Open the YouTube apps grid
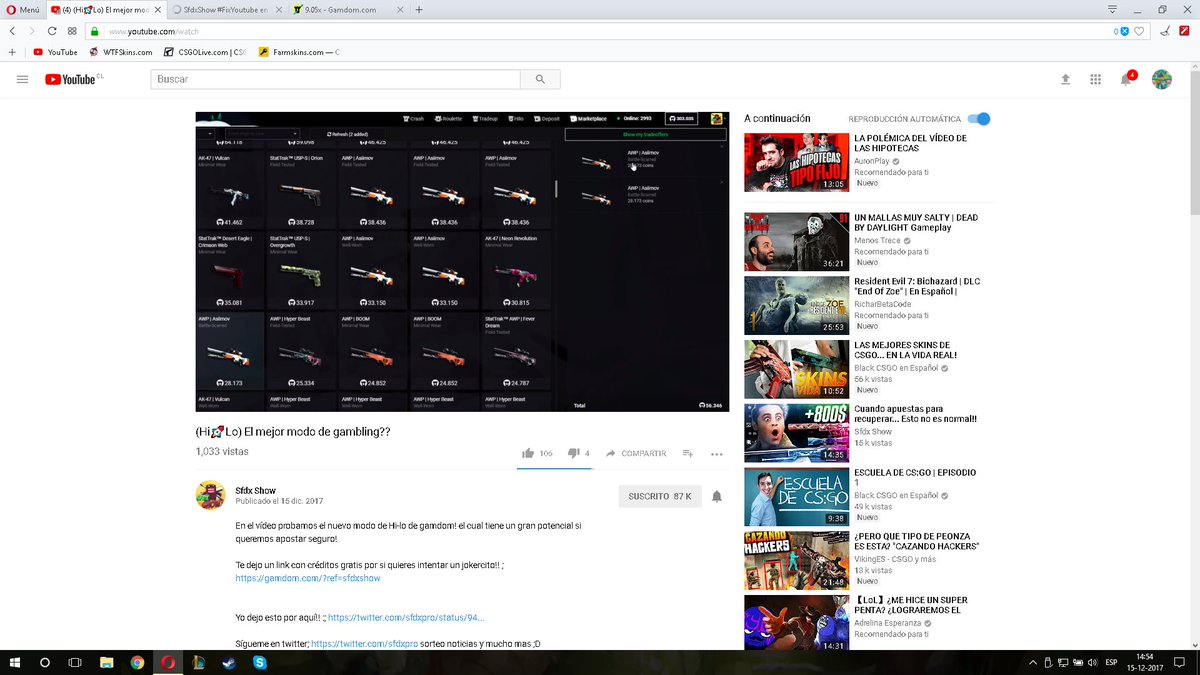The image size is (1200, 675). pyautogui.click(x=1095, y=79)
